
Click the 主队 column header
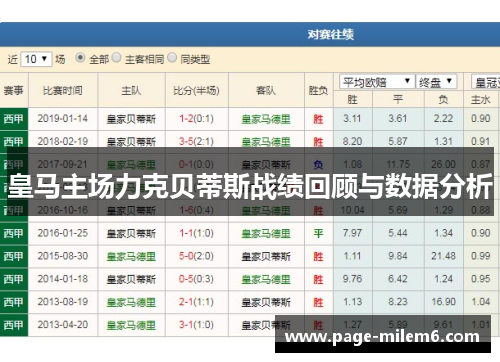pyautogui.click(x=131, y=90)
